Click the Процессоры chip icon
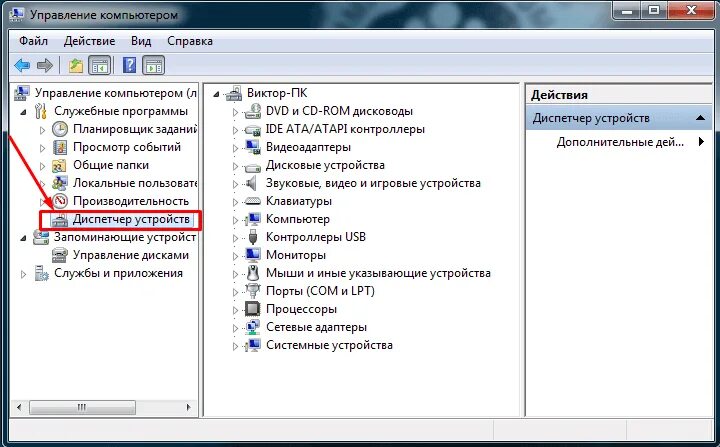Viewport: 720px width, 447px height. (x=253, y=309)
